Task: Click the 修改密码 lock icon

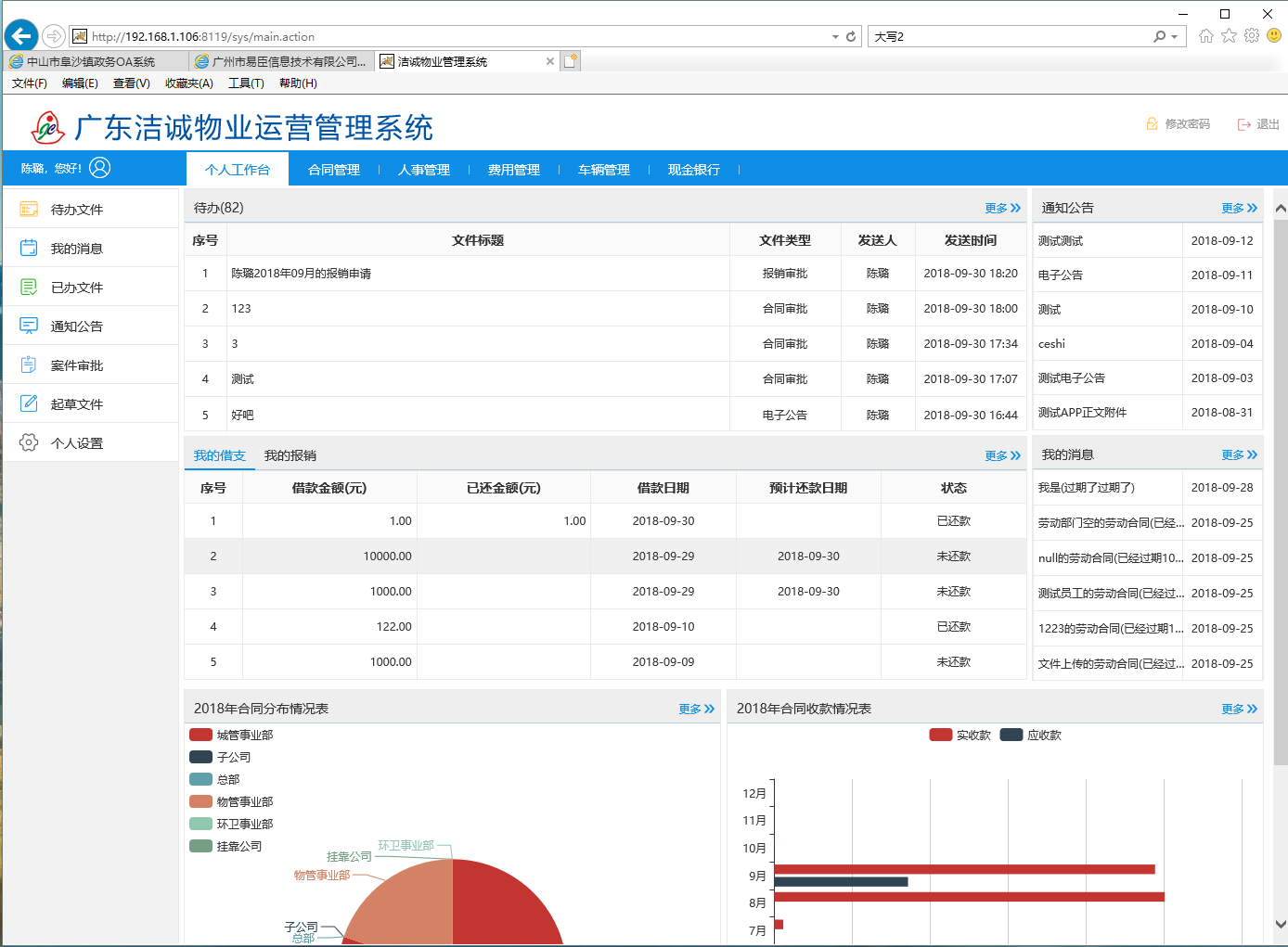Action: pyautogui.click(x=1152, y=124)
